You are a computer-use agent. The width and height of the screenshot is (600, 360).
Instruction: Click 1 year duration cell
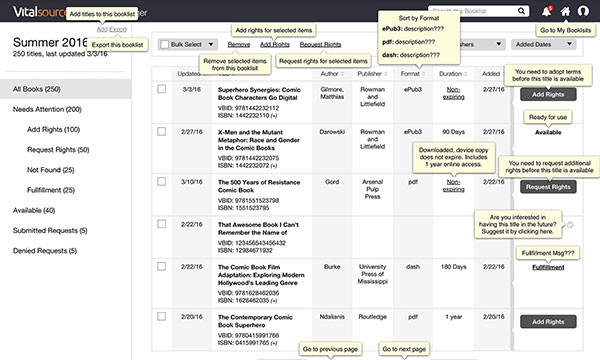(453, 317)
